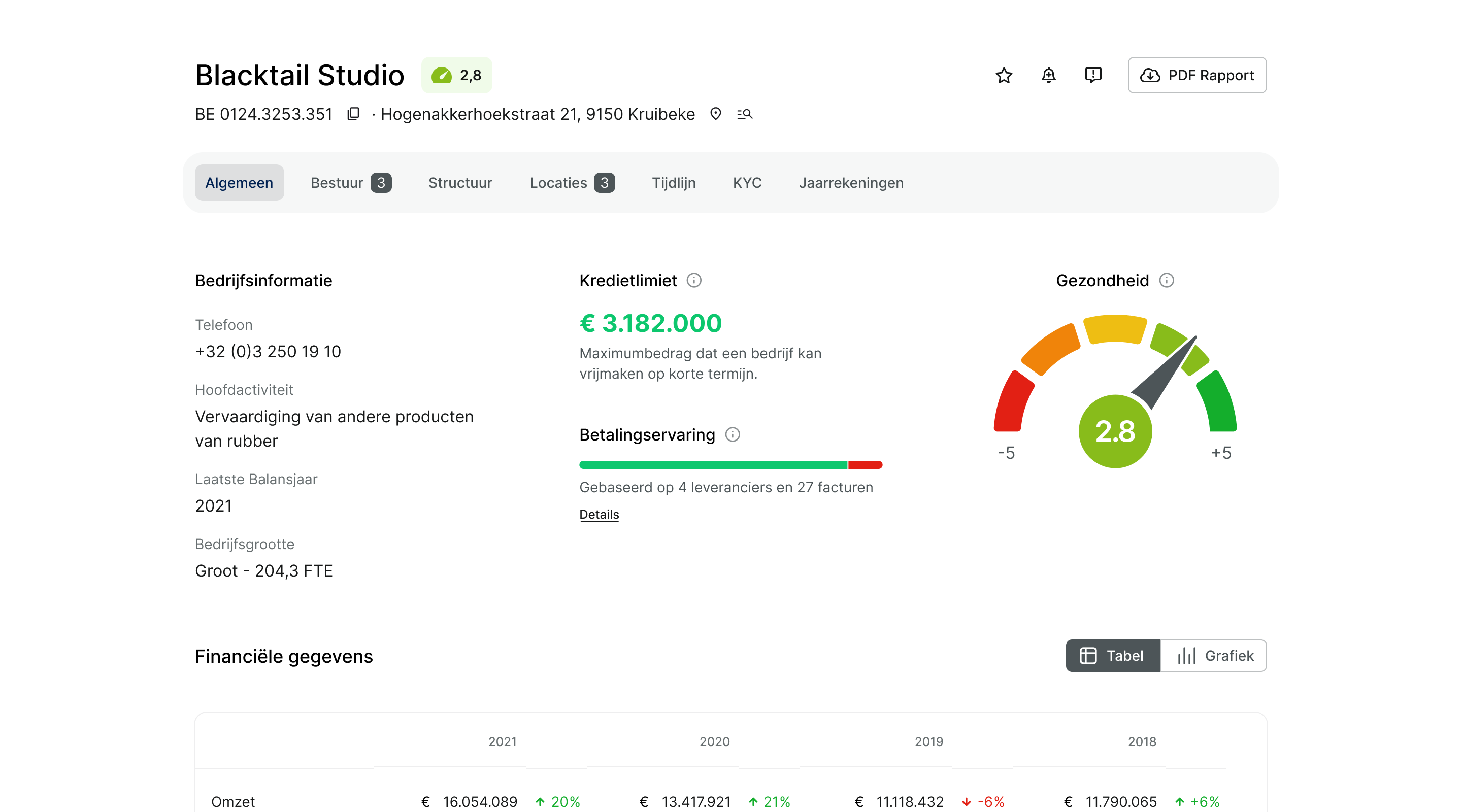Open payment experience Details link
1462x812 pixels.
[x=599, y=514]
